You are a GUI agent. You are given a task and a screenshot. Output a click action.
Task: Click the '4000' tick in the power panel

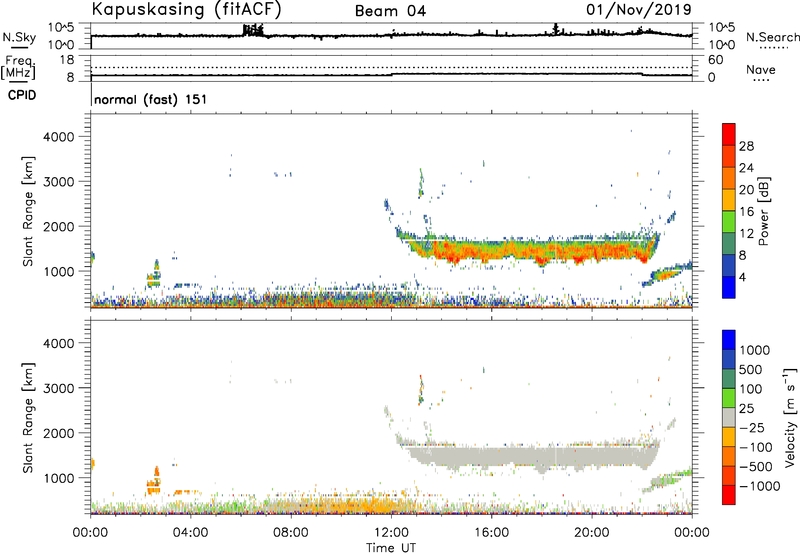[59, 137]
